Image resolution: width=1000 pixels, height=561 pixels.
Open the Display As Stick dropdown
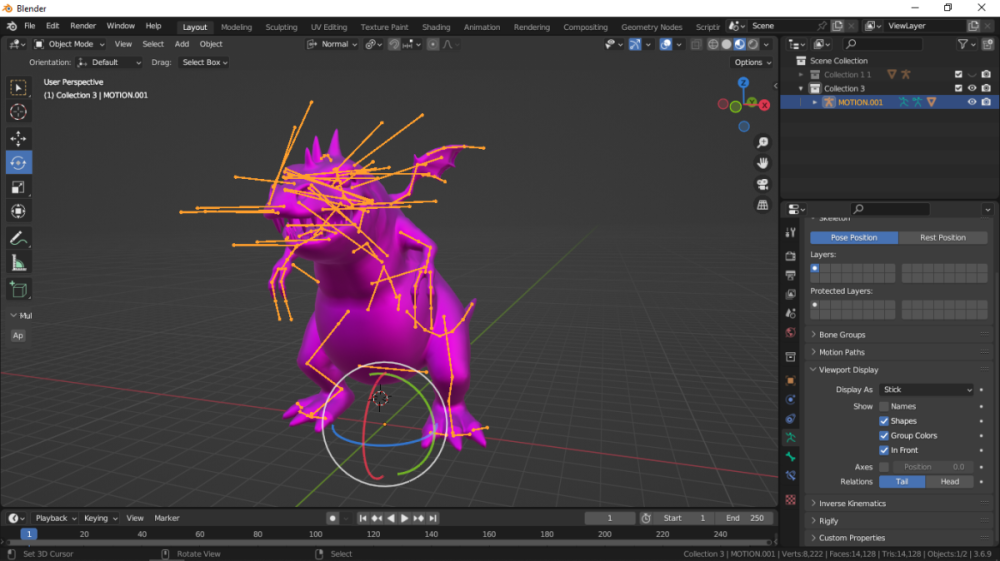(x=927, y=390)
